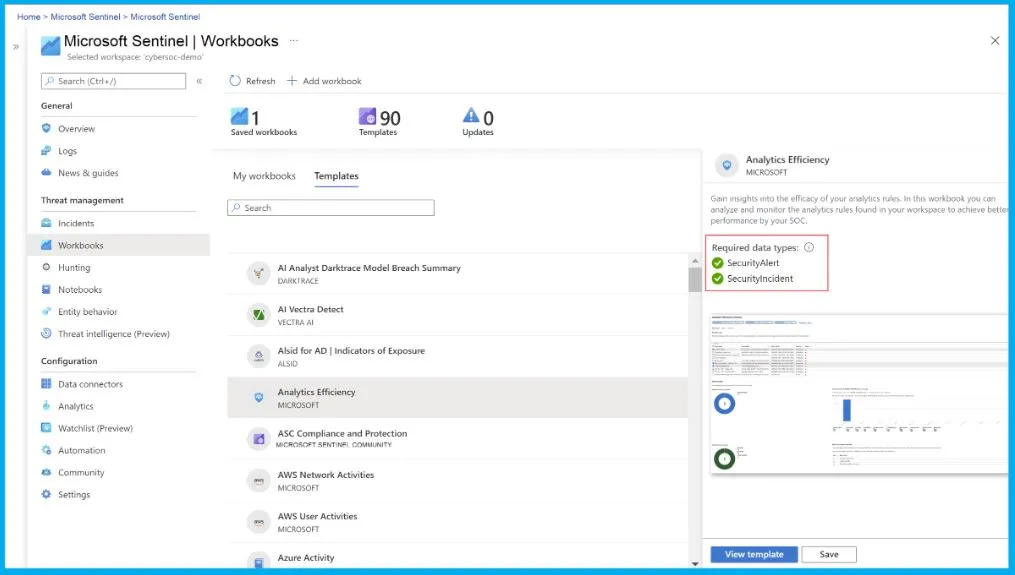The width and height of the screenshot is (1015, 575).
Task: Collapse the left navigation with double chevron
Action: (x=199, y=81)
